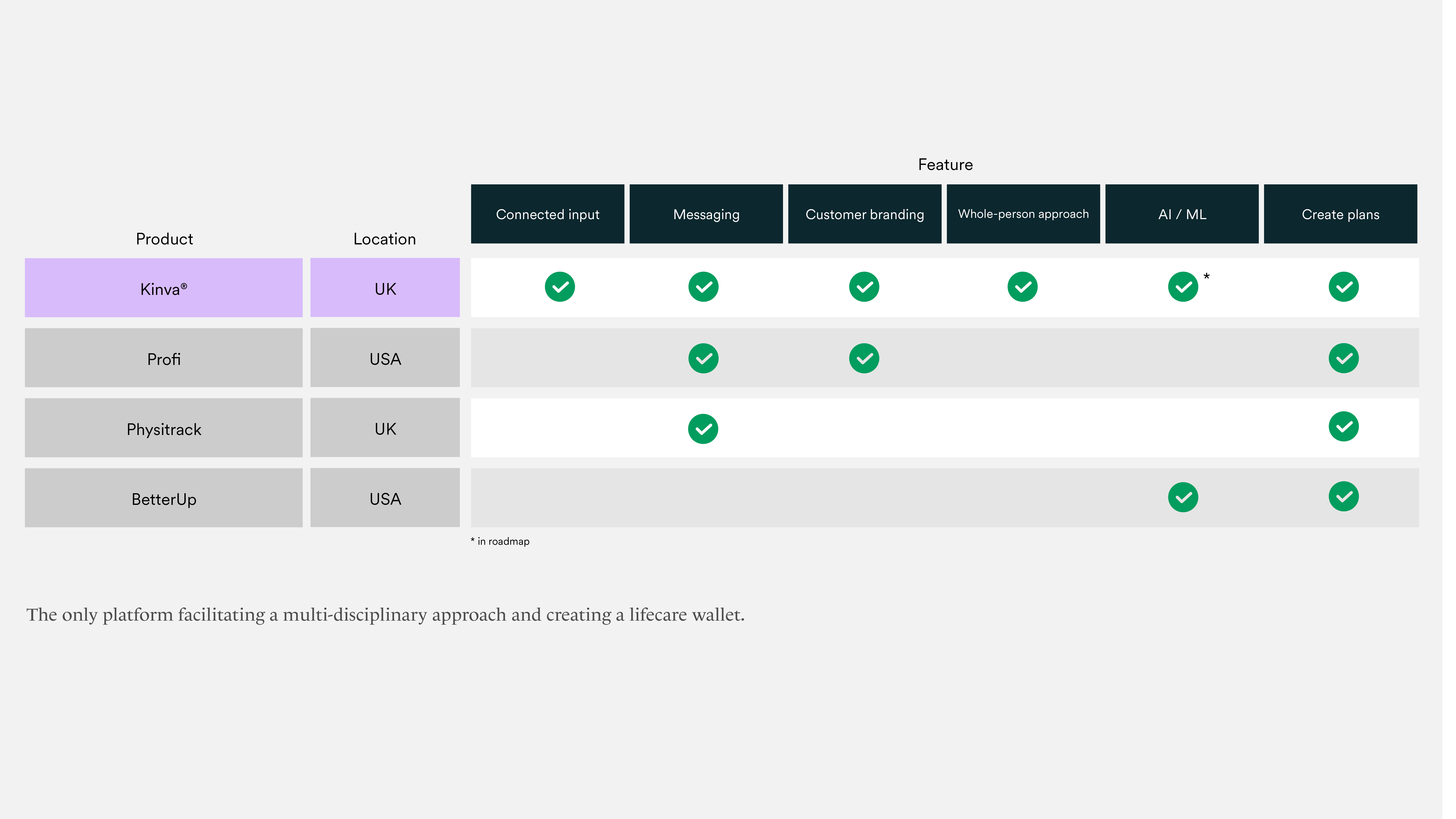Click Physitrack's Messaging checkmark
Screen dimensions: 1456x819
[x=703, y=429]
